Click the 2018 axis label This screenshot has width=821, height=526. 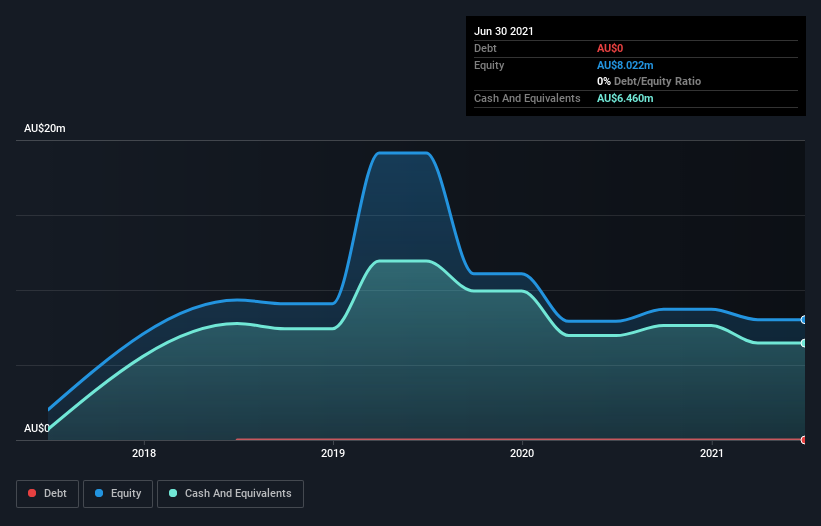tap(144, 453)
